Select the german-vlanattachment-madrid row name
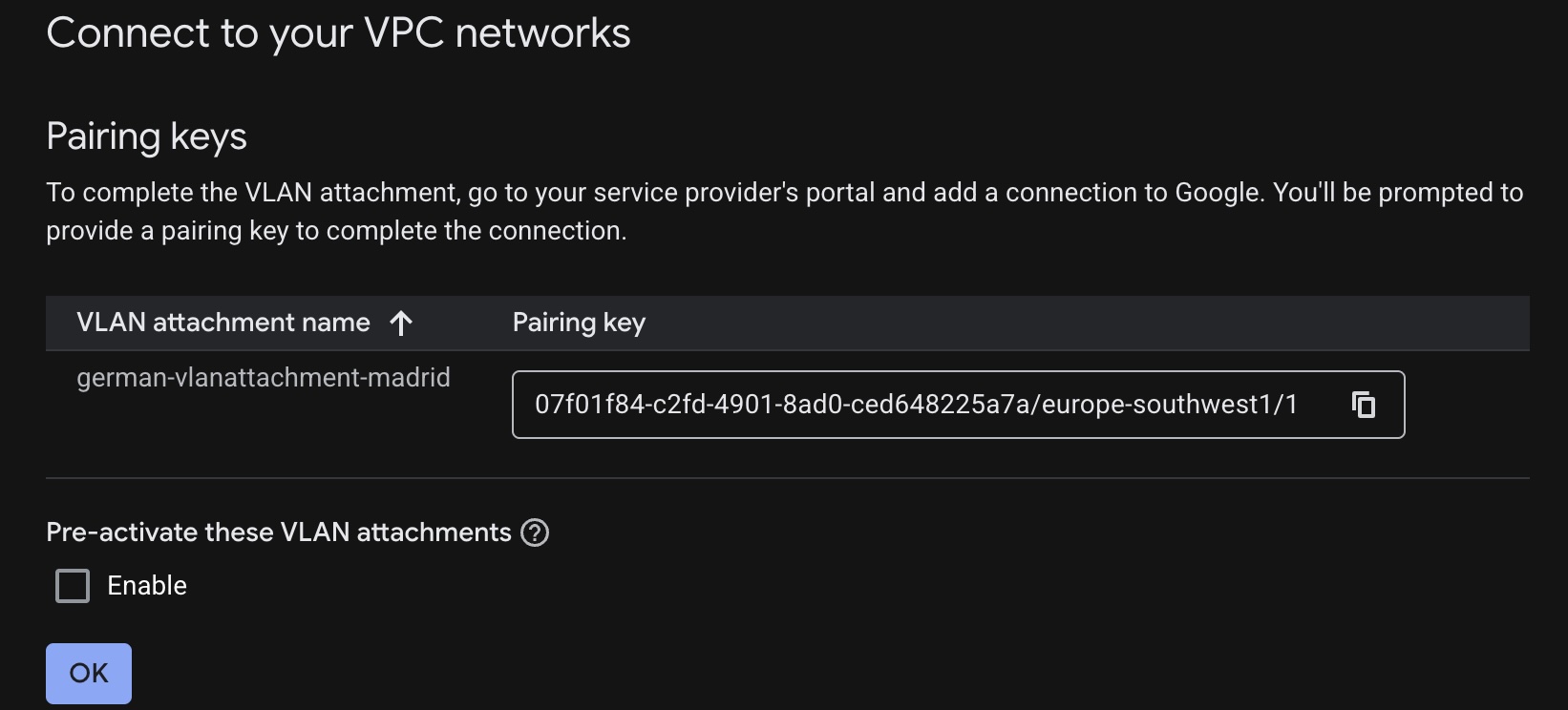 (263, 378)
